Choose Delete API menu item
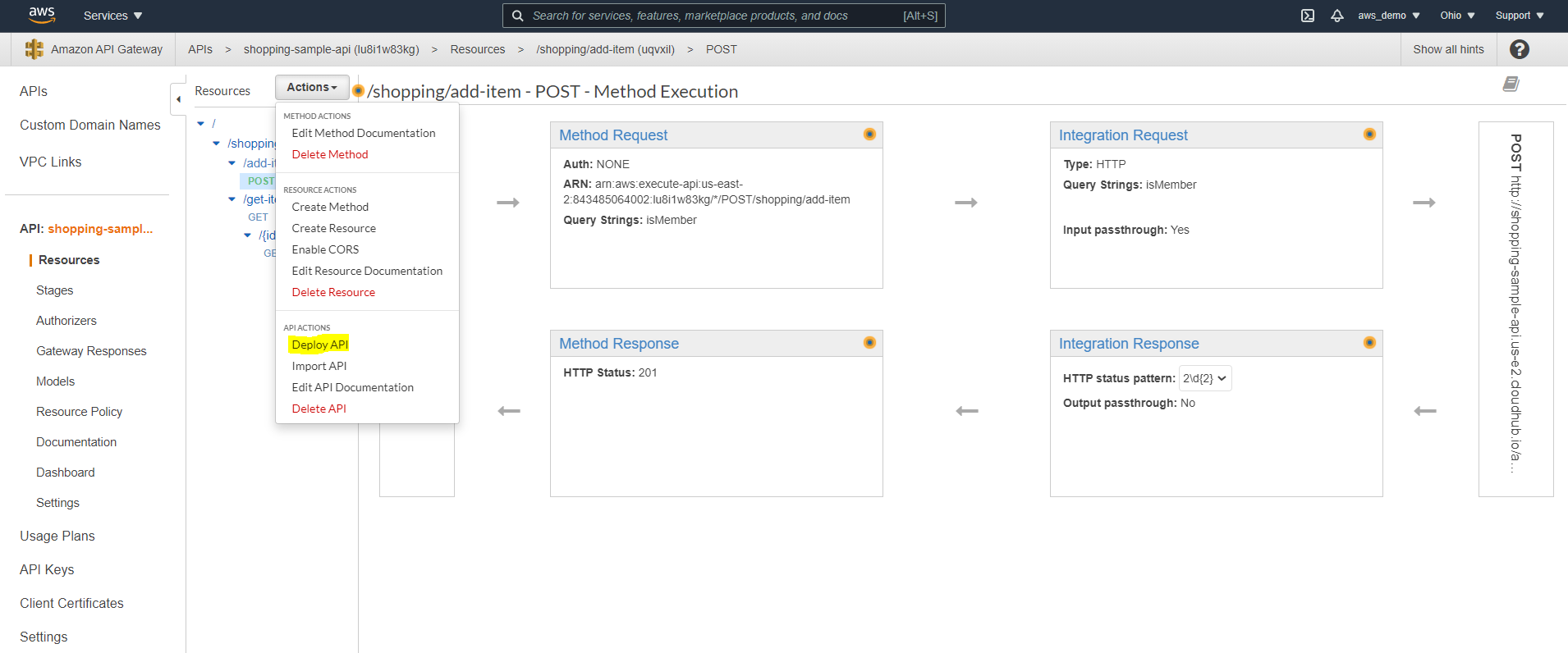This screenshot has width=1568, height=653. (319, 409)
